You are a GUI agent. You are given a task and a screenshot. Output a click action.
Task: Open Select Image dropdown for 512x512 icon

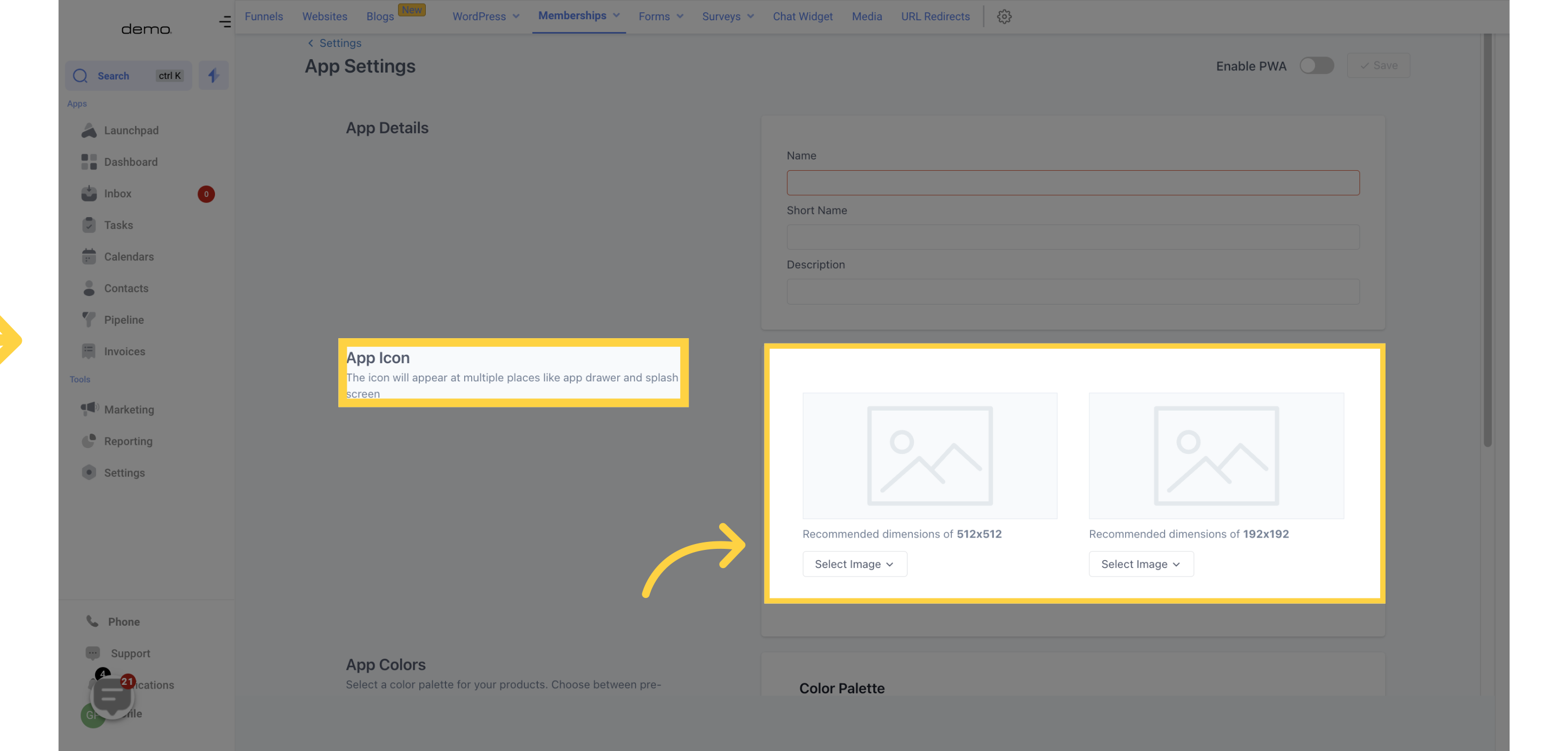pos(855,564)
